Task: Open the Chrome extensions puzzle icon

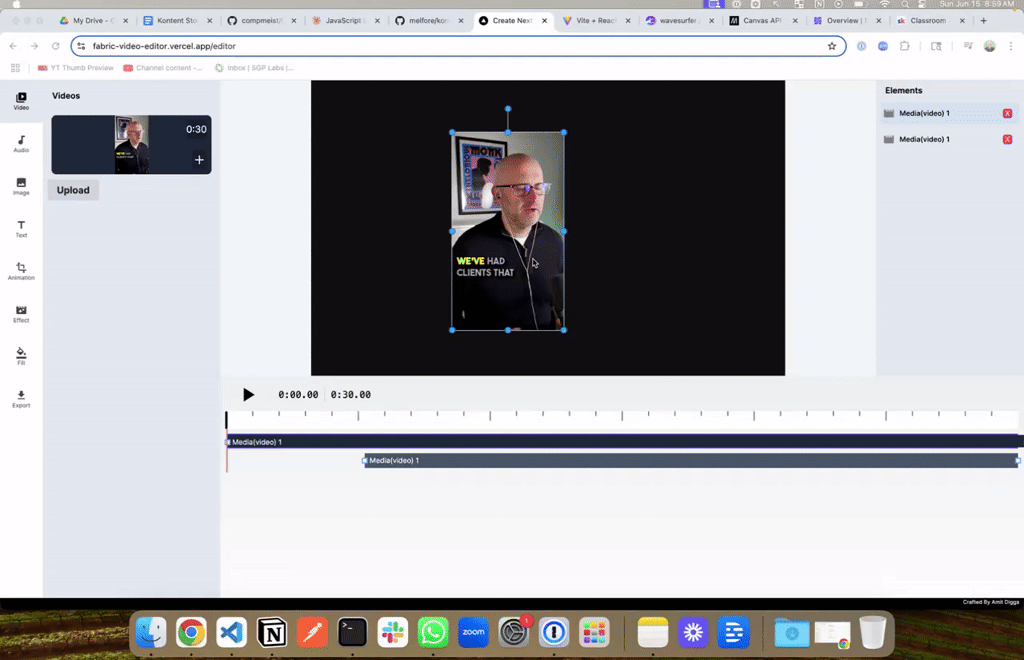Action: point(904,46)
